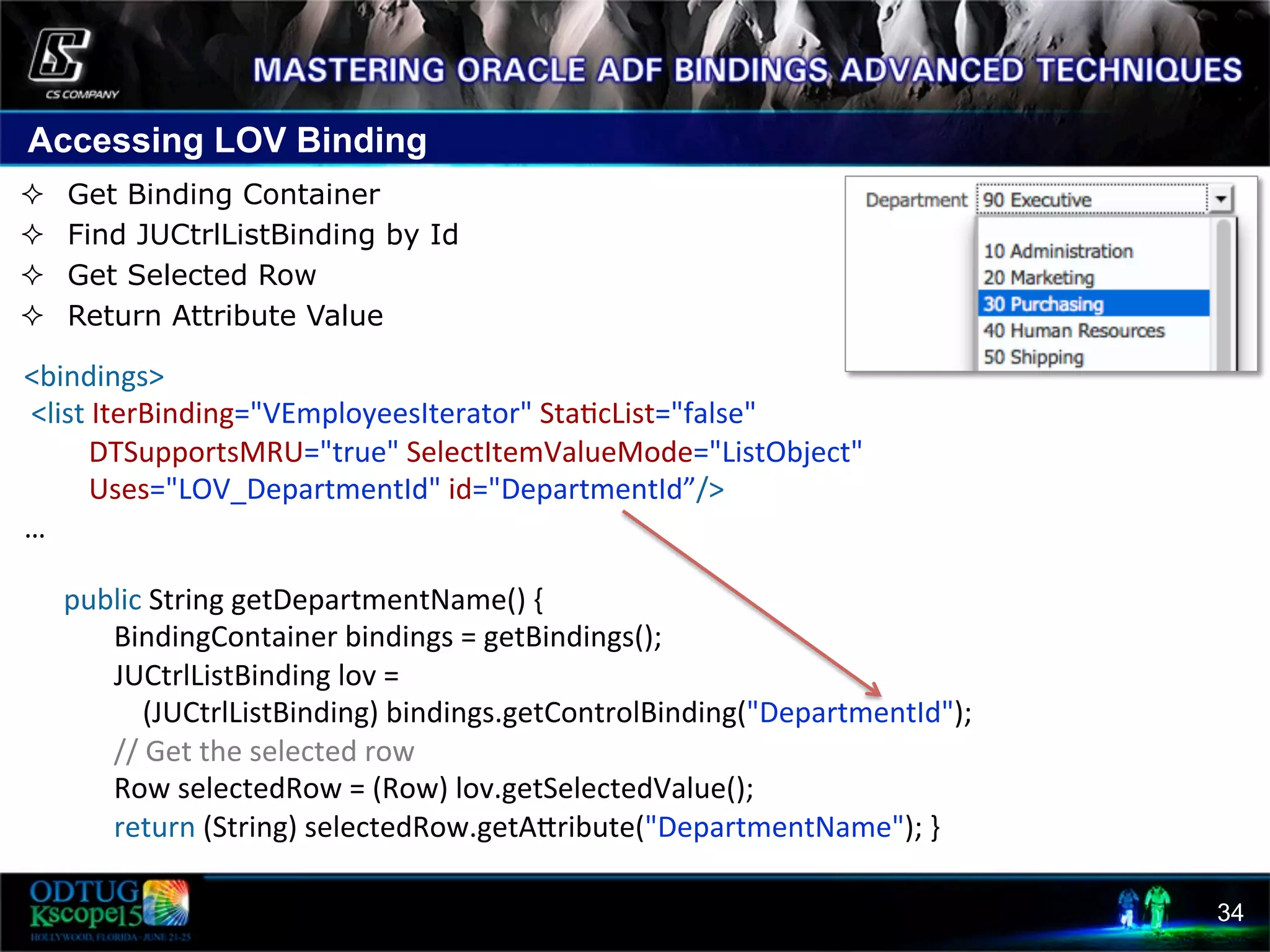Click the lov.getSelectedValue() code line

(x=433, y=789)
